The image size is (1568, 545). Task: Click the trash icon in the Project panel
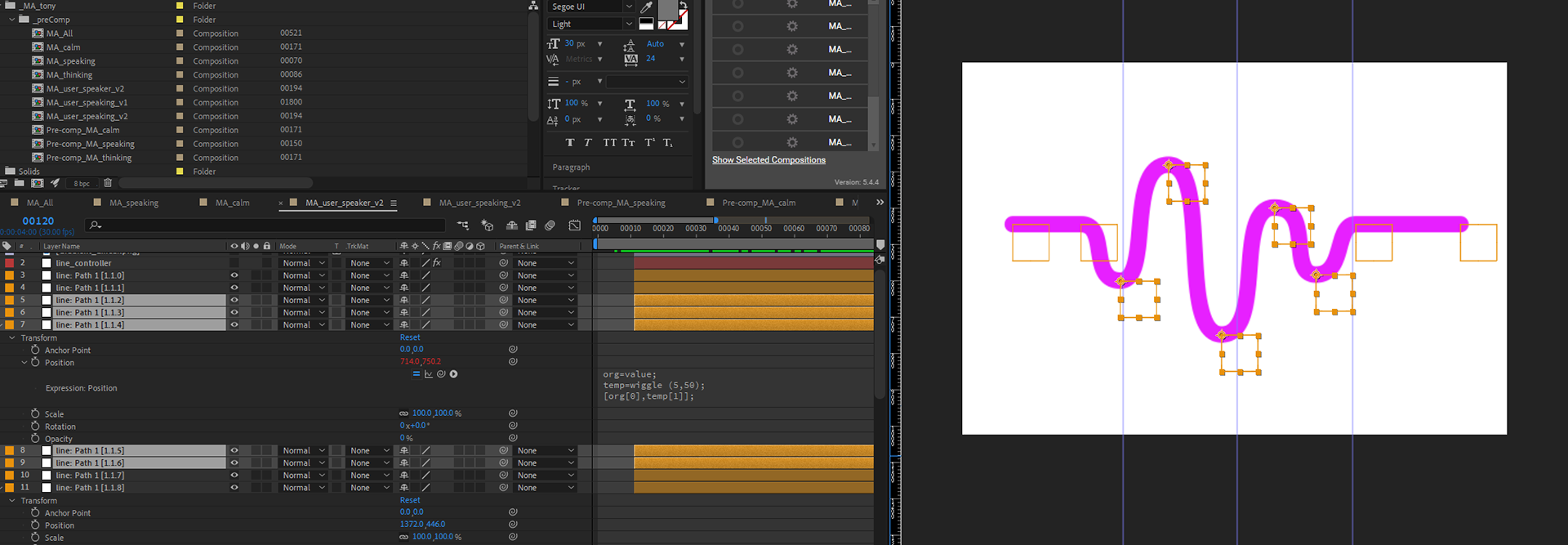pyautogui.click(x=108, y=183)
